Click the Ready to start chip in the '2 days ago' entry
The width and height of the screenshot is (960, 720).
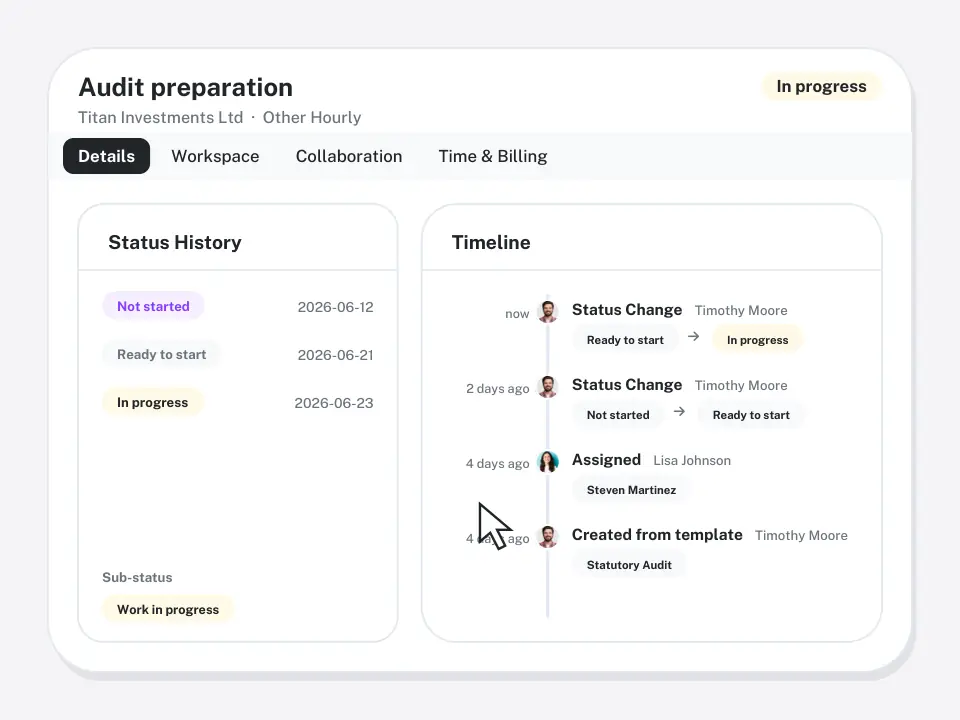751,414
